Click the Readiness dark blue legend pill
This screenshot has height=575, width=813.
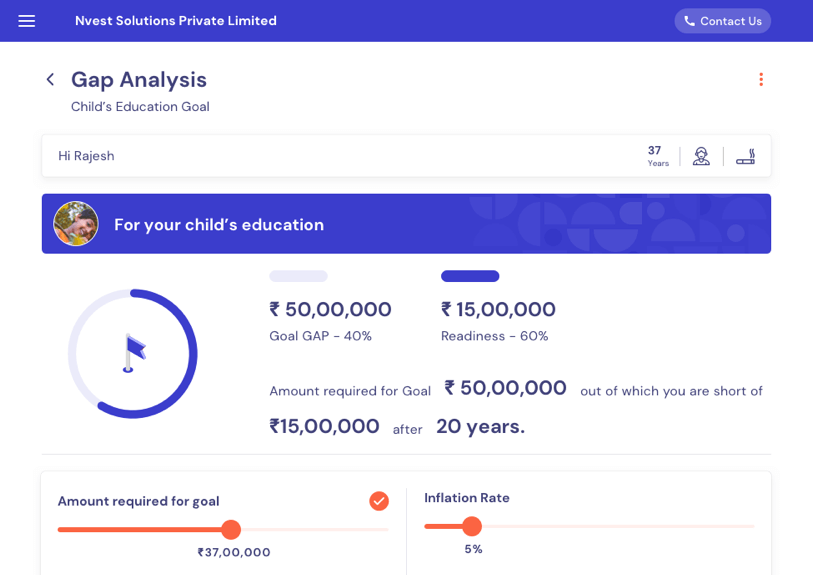tap(470, 276)
